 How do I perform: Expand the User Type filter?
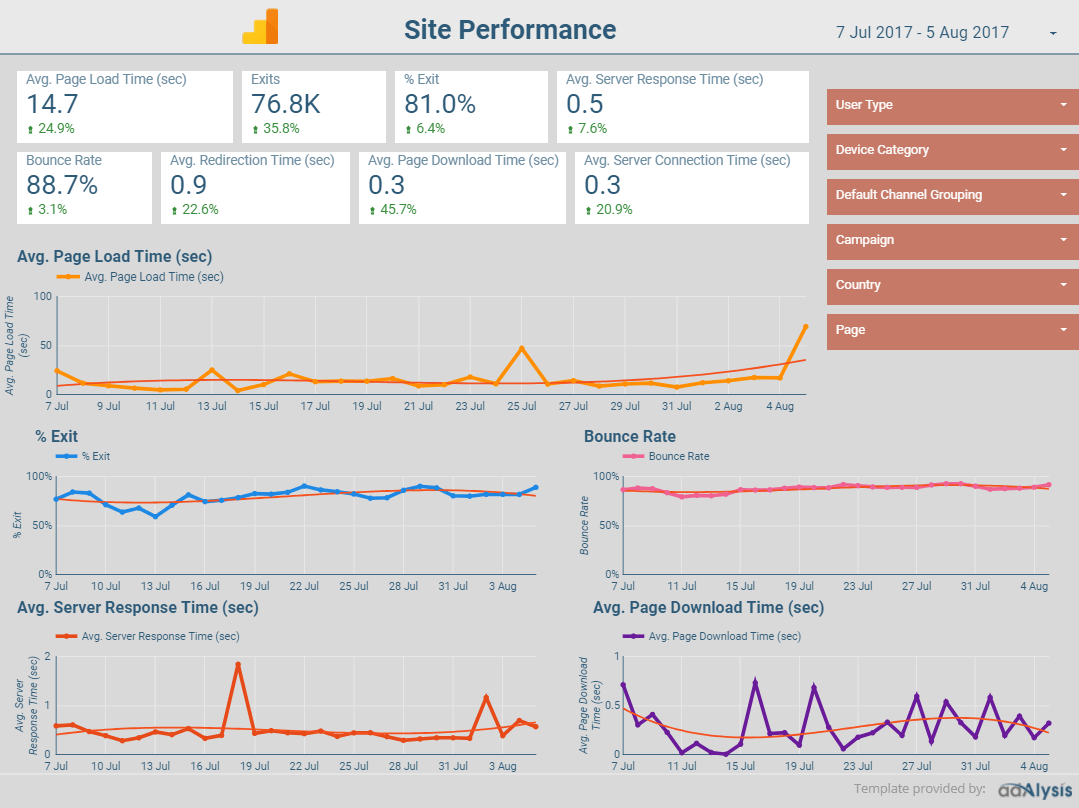coord(952,105)
